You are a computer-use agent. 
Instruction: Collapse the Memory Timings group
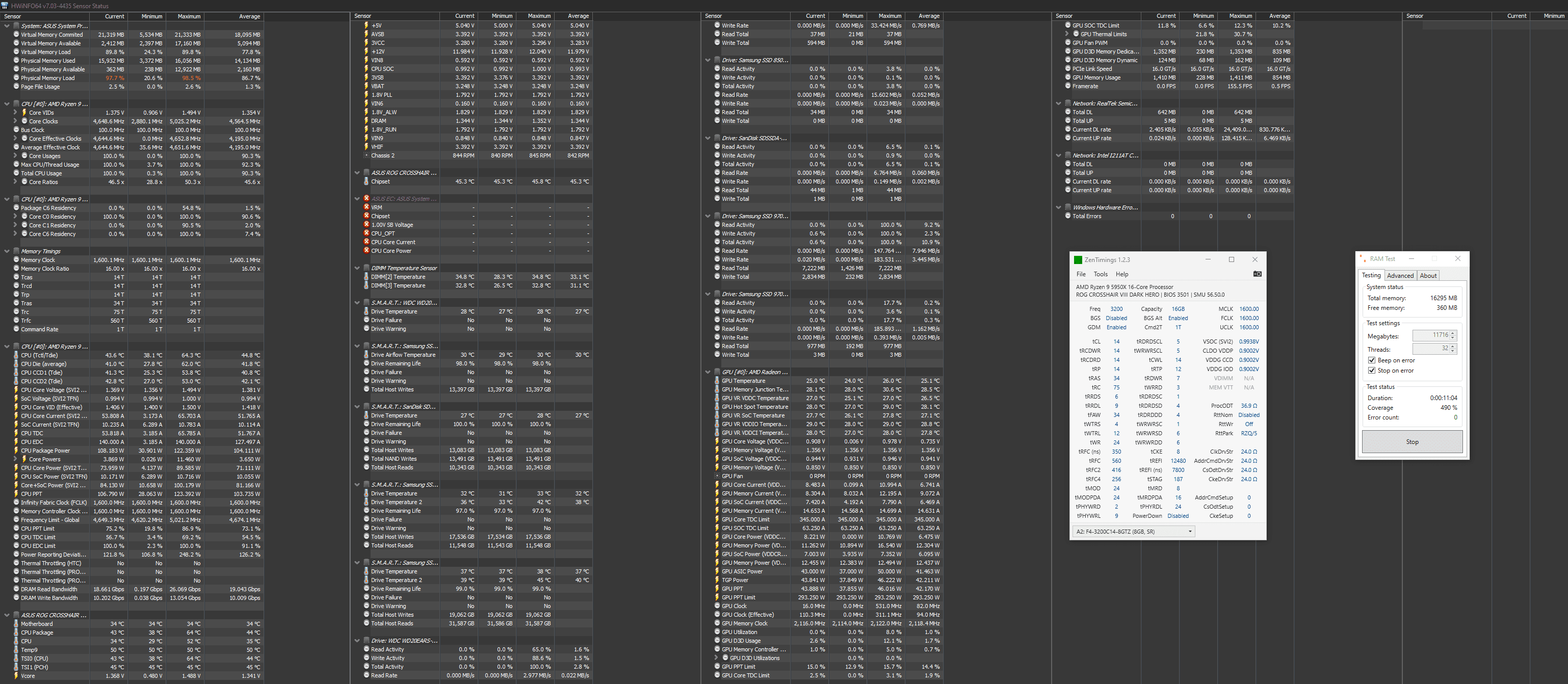pos(7,251)
